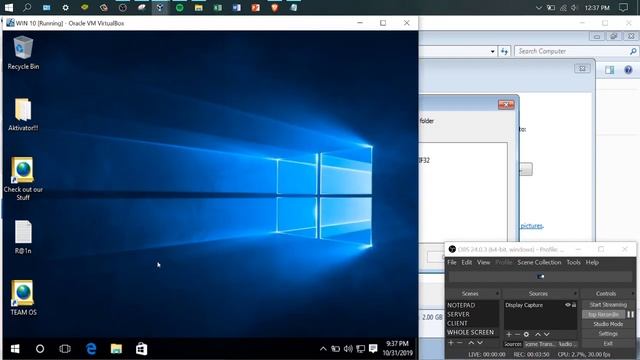Open File Explorer in VM taskbar
This screenshot has width=640, height=360.
116,349
